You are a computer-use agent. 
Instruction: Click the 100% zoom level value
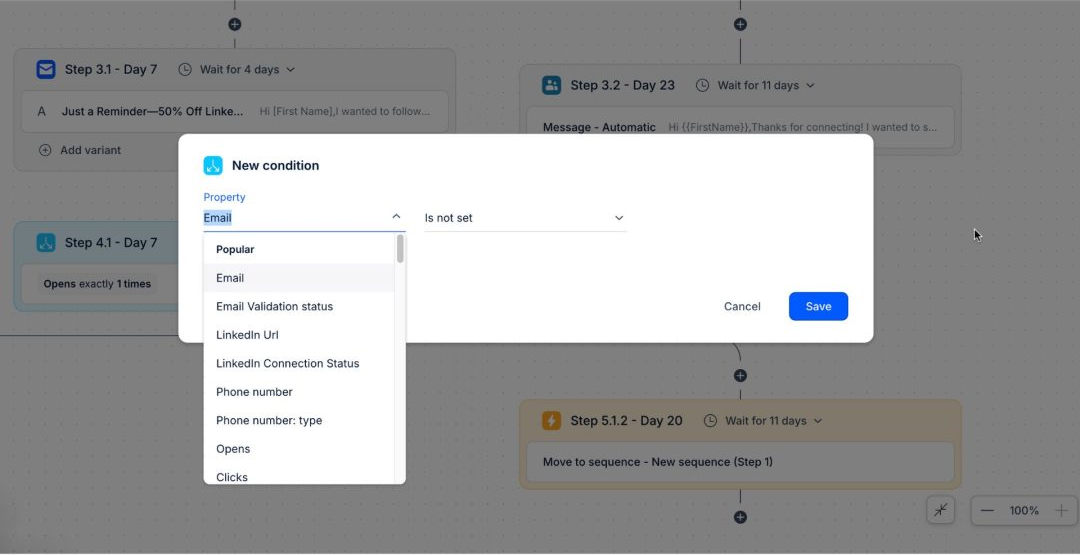1024,511
